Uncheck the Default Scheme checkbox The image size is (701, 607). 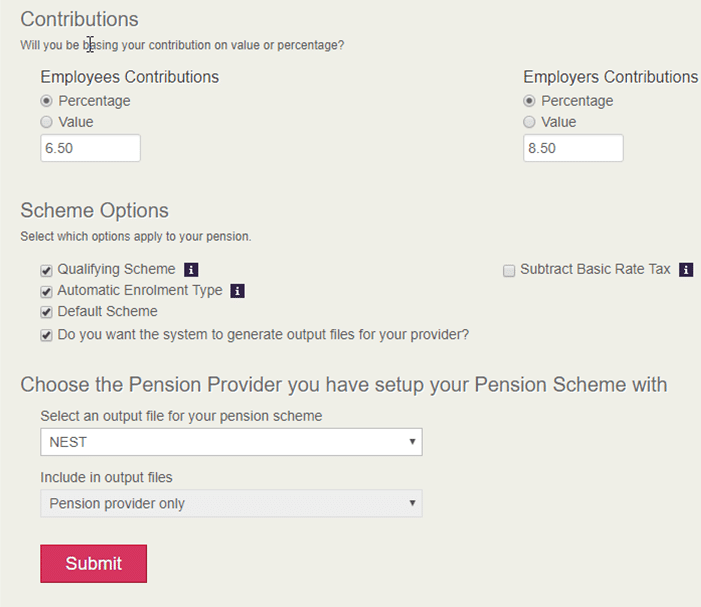click(x=46, y=313)
